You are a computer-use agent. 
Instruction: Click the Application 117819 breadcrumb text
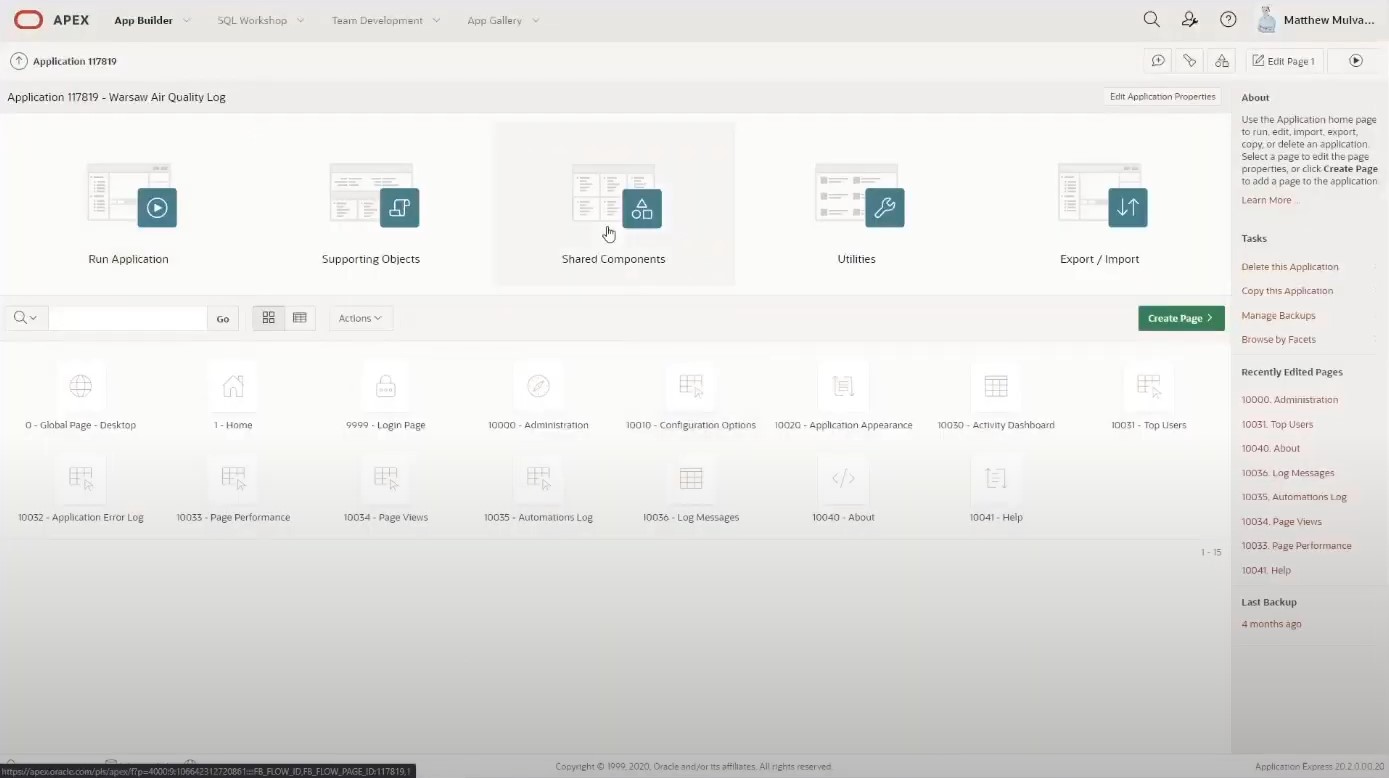[x=75, y=61]
